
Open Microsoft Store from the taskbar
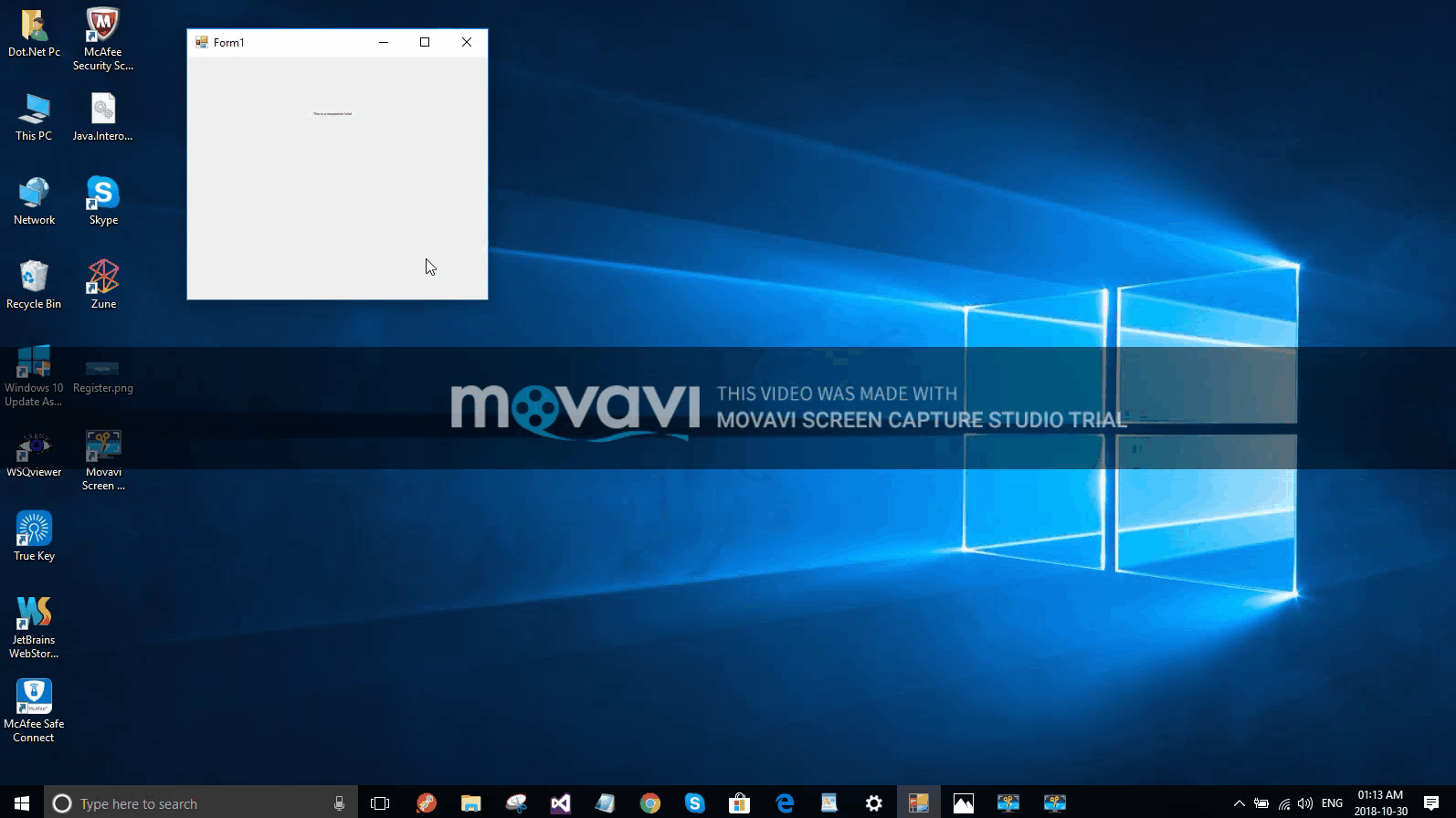point(739,803)
